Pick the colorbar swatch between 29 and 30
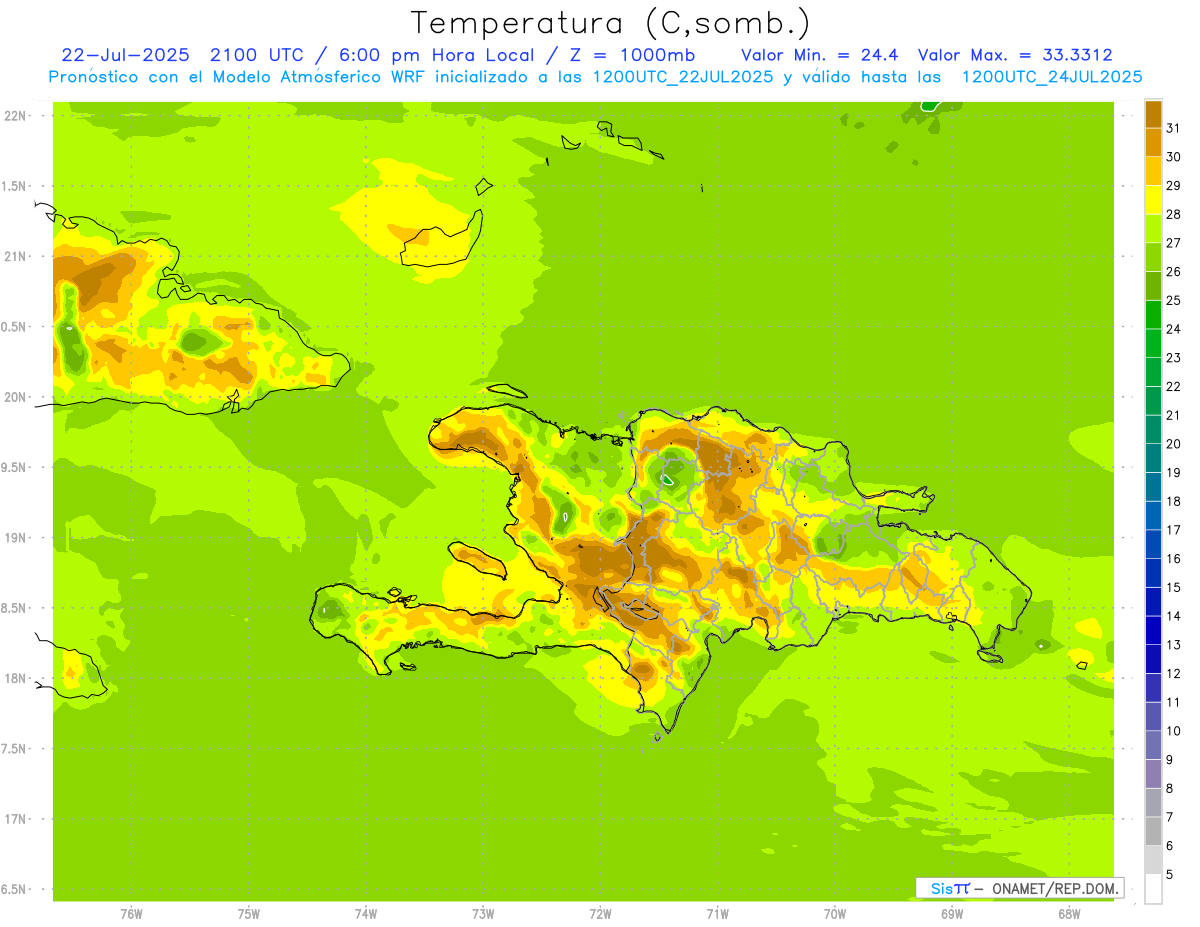1200x927 pixels. point(1153,171)
